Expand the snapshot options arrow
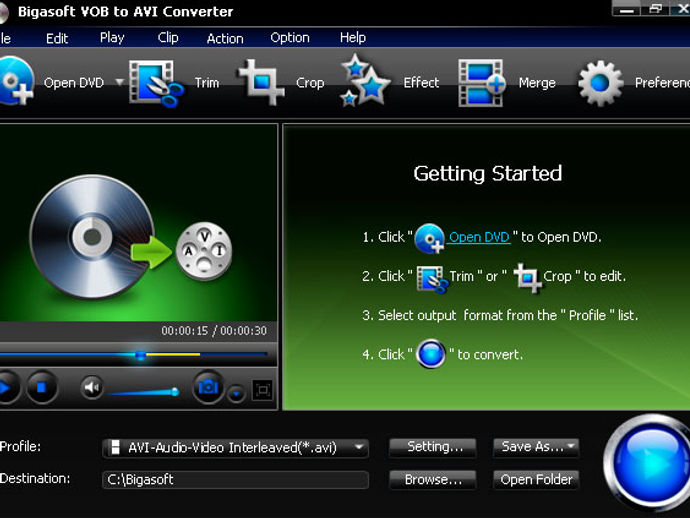 pyautogui.click(x=236, y=393)
